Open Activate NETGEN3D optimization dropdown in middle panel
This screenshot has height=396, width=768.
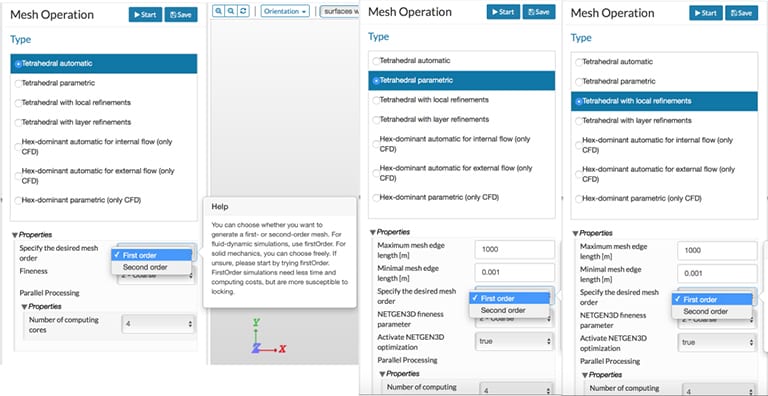point(514,341)
